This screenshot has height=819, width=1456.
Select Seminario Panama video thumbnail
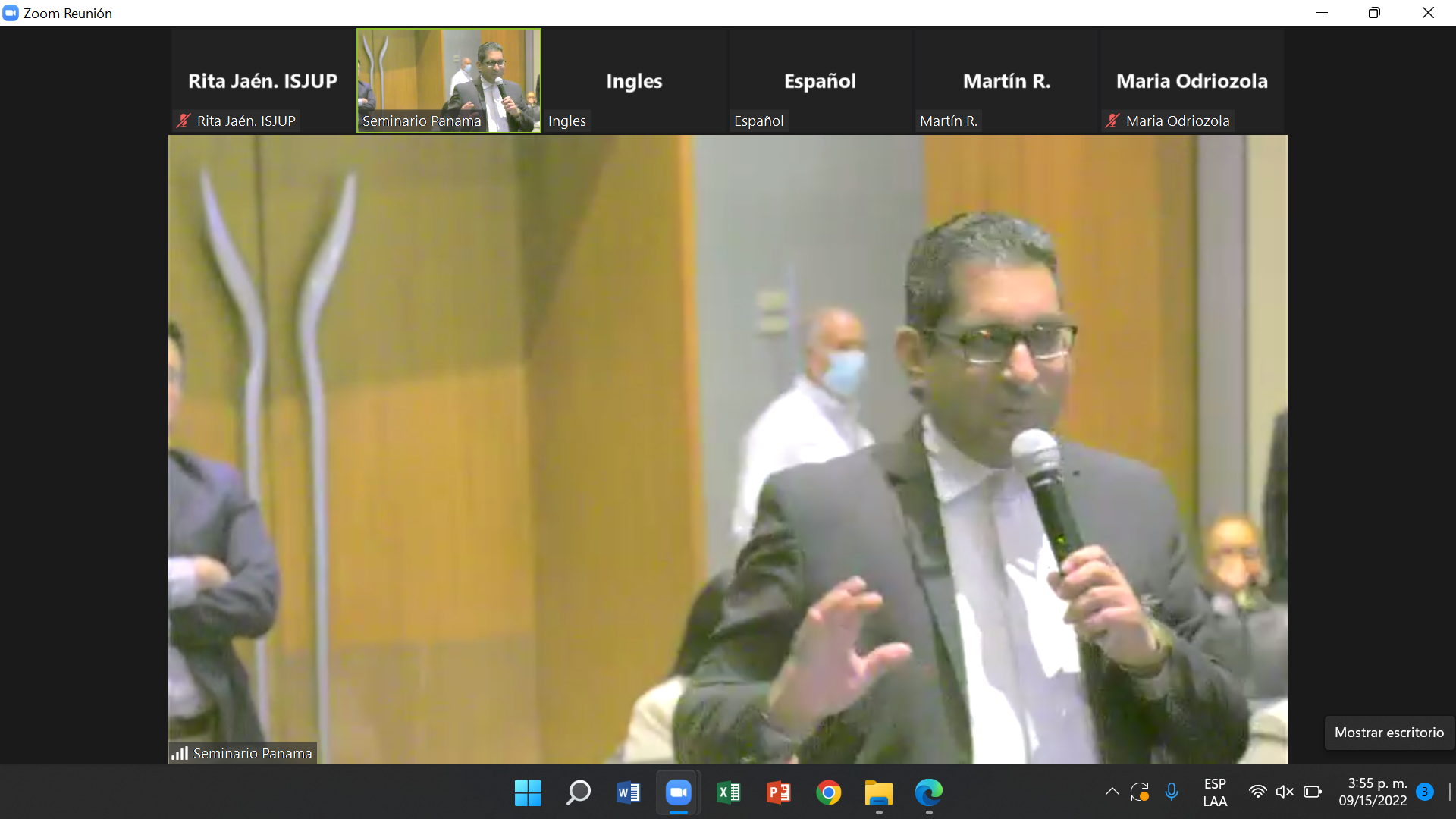[x=449, y=81]
